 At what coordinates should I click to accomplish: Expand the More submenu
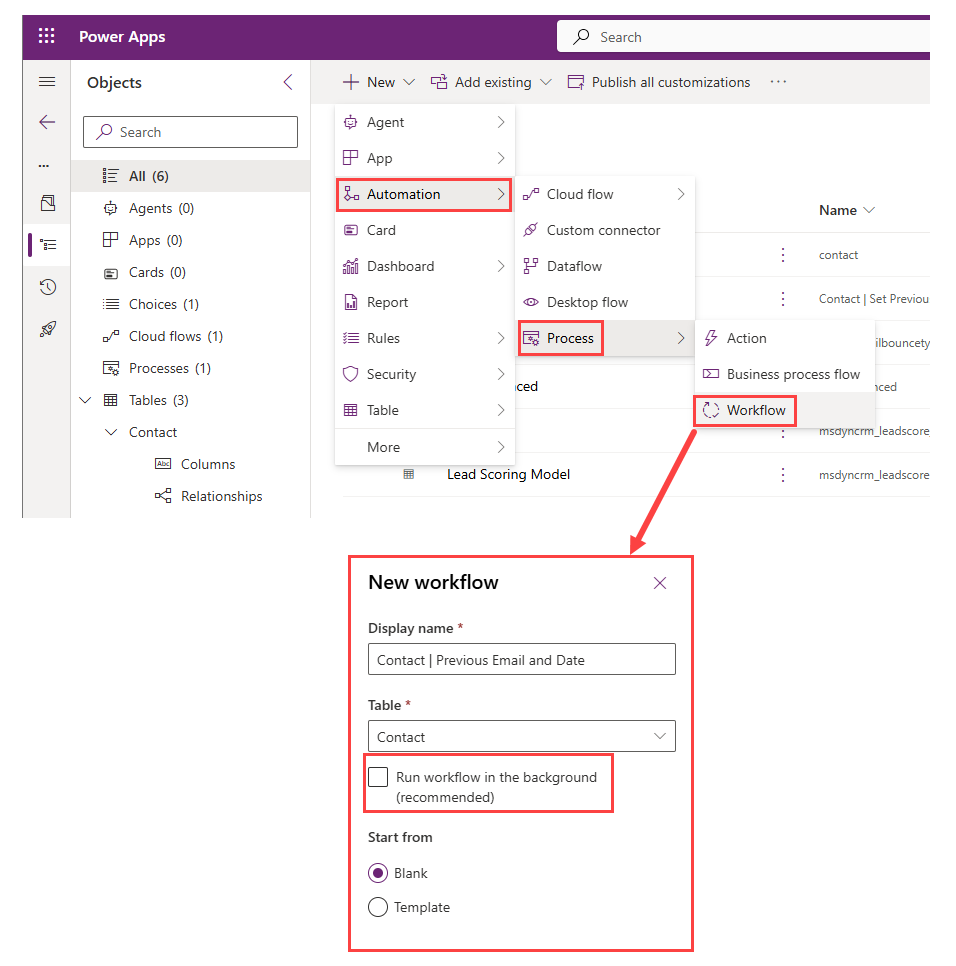(x=424, y=447)
